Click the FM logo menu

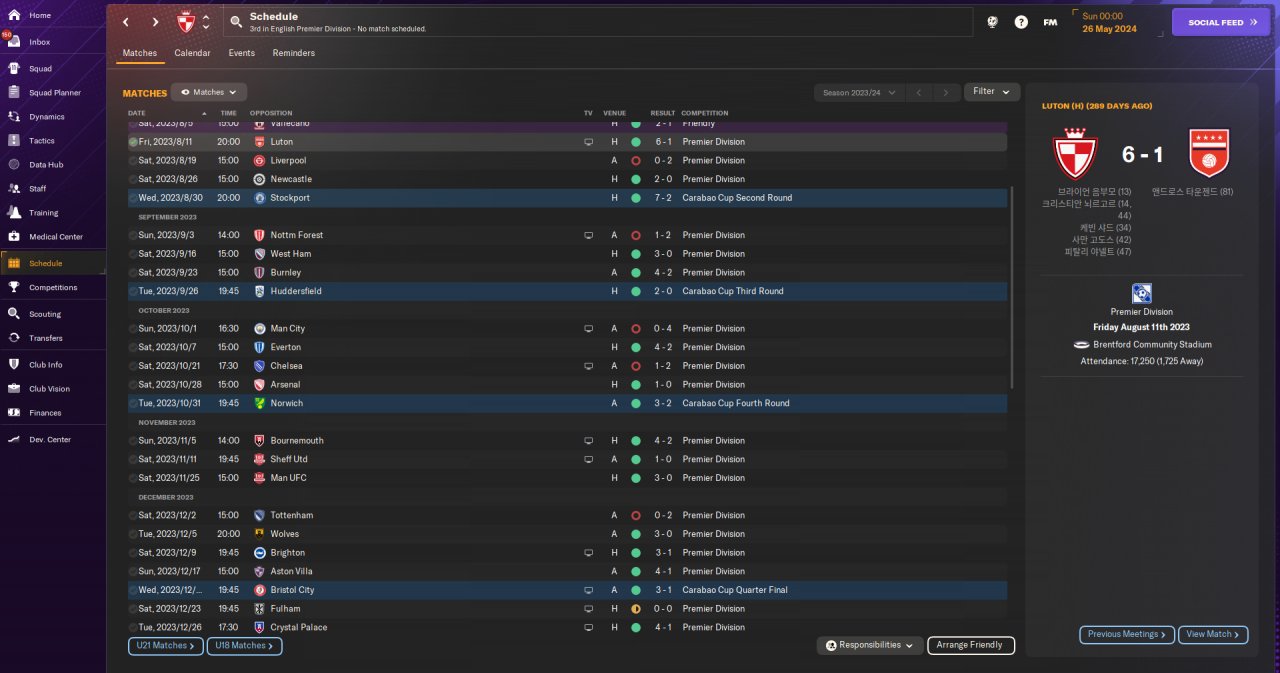tap(1050, 22)
